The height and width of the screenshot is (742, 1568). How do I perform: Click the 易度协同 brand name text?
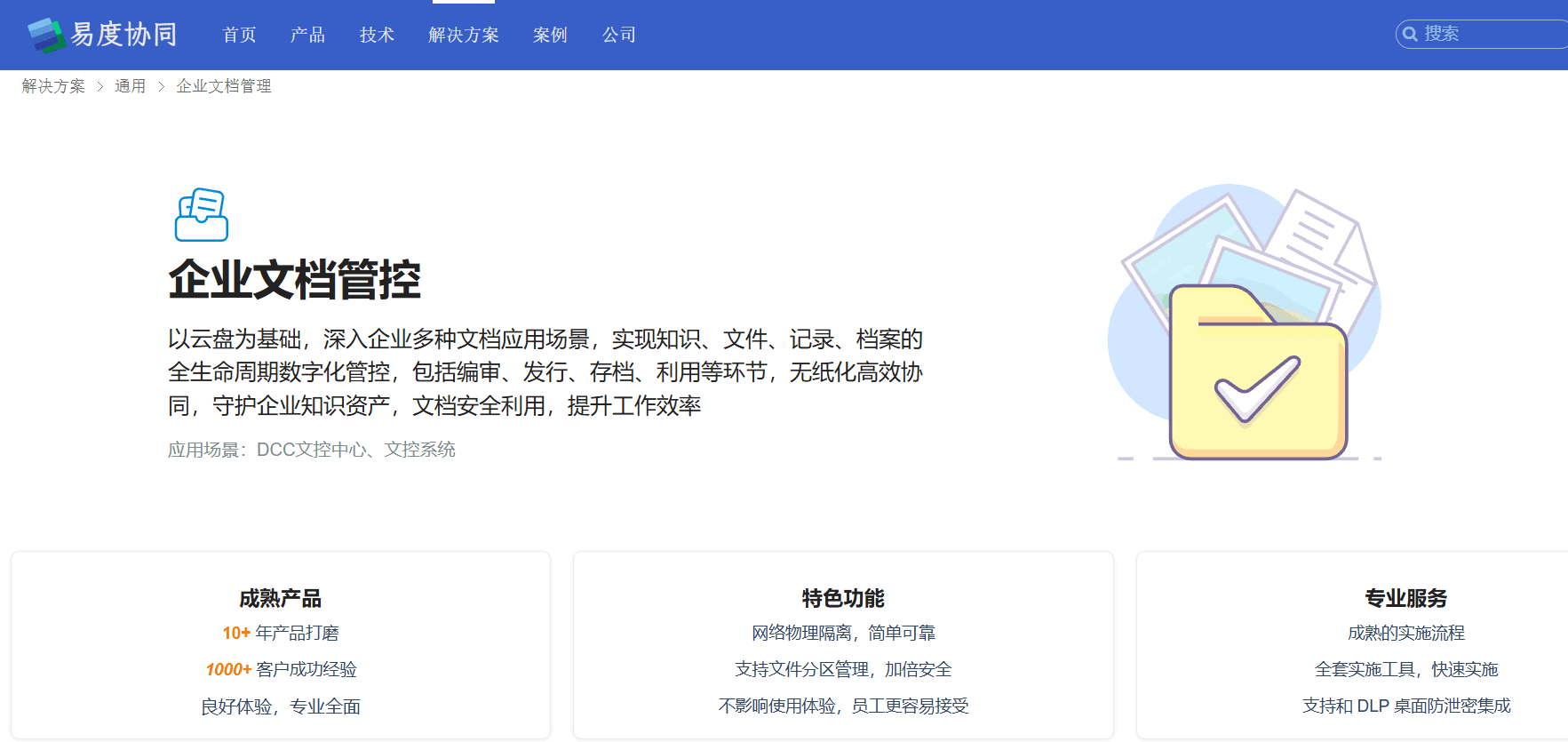coord(124,35)
